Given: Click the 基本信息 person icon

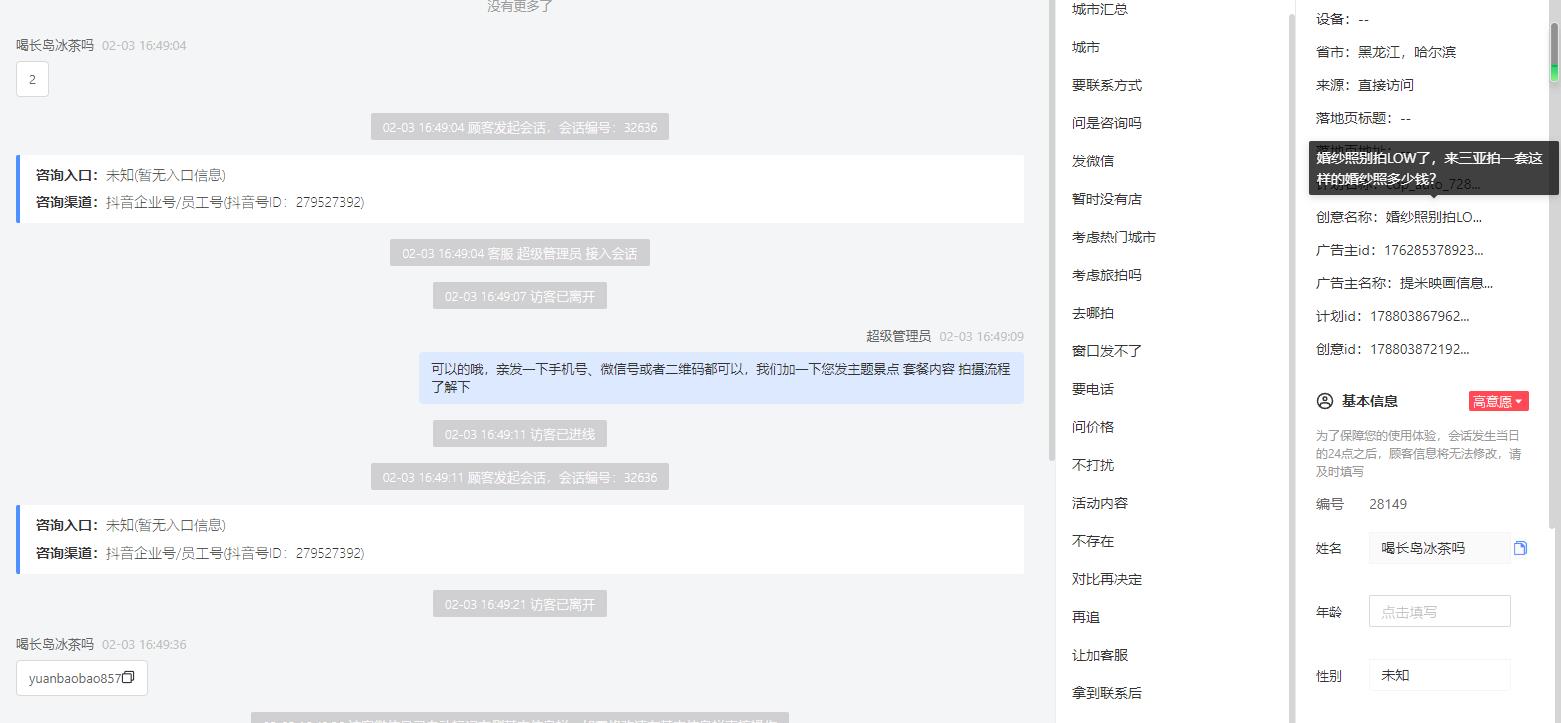Looking at the screenshot, I should (1325, 401).
